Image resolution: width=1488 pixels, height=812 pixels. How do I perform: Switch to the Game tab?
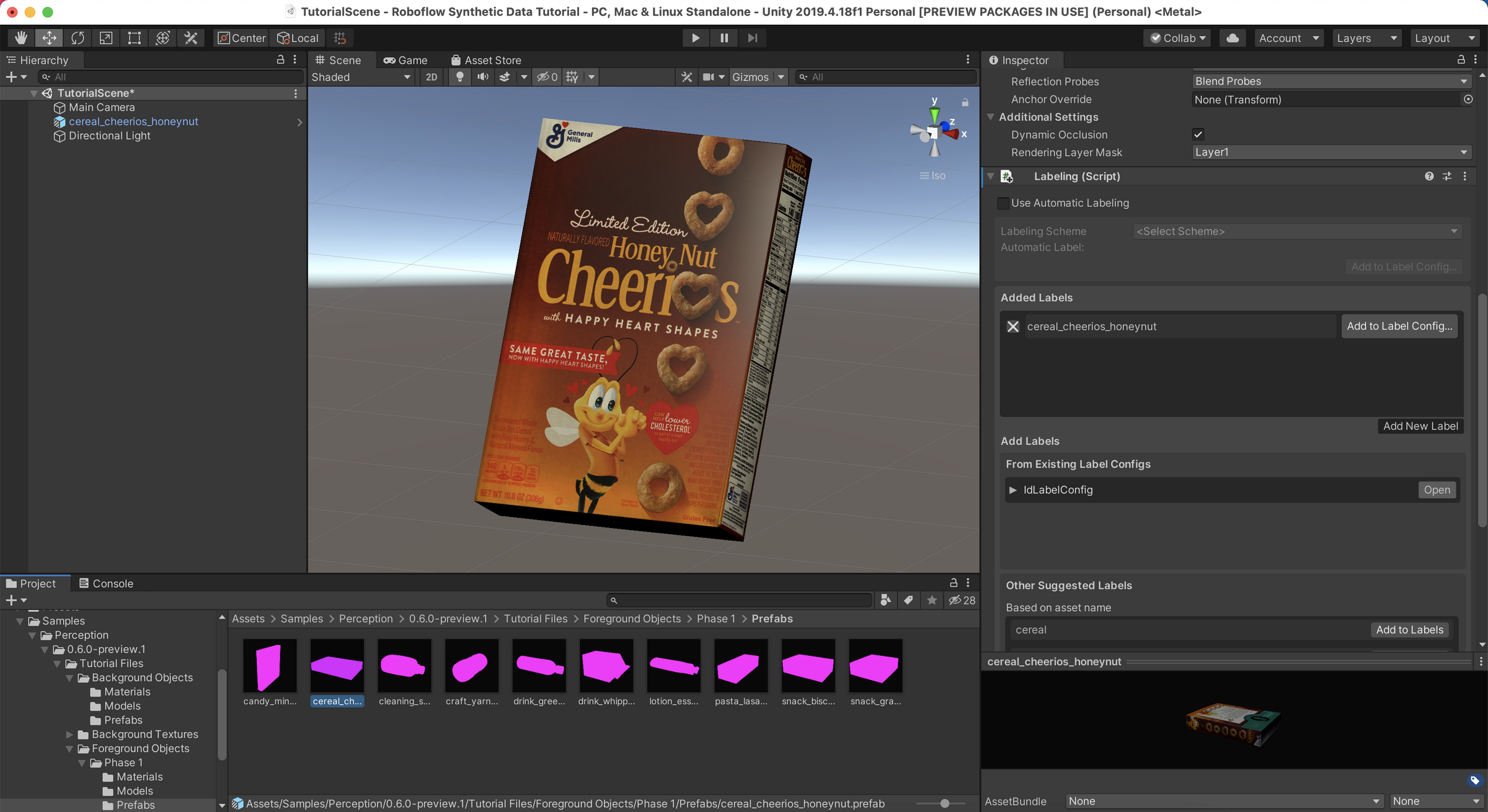pyautogui.click(x=406, y=60)
